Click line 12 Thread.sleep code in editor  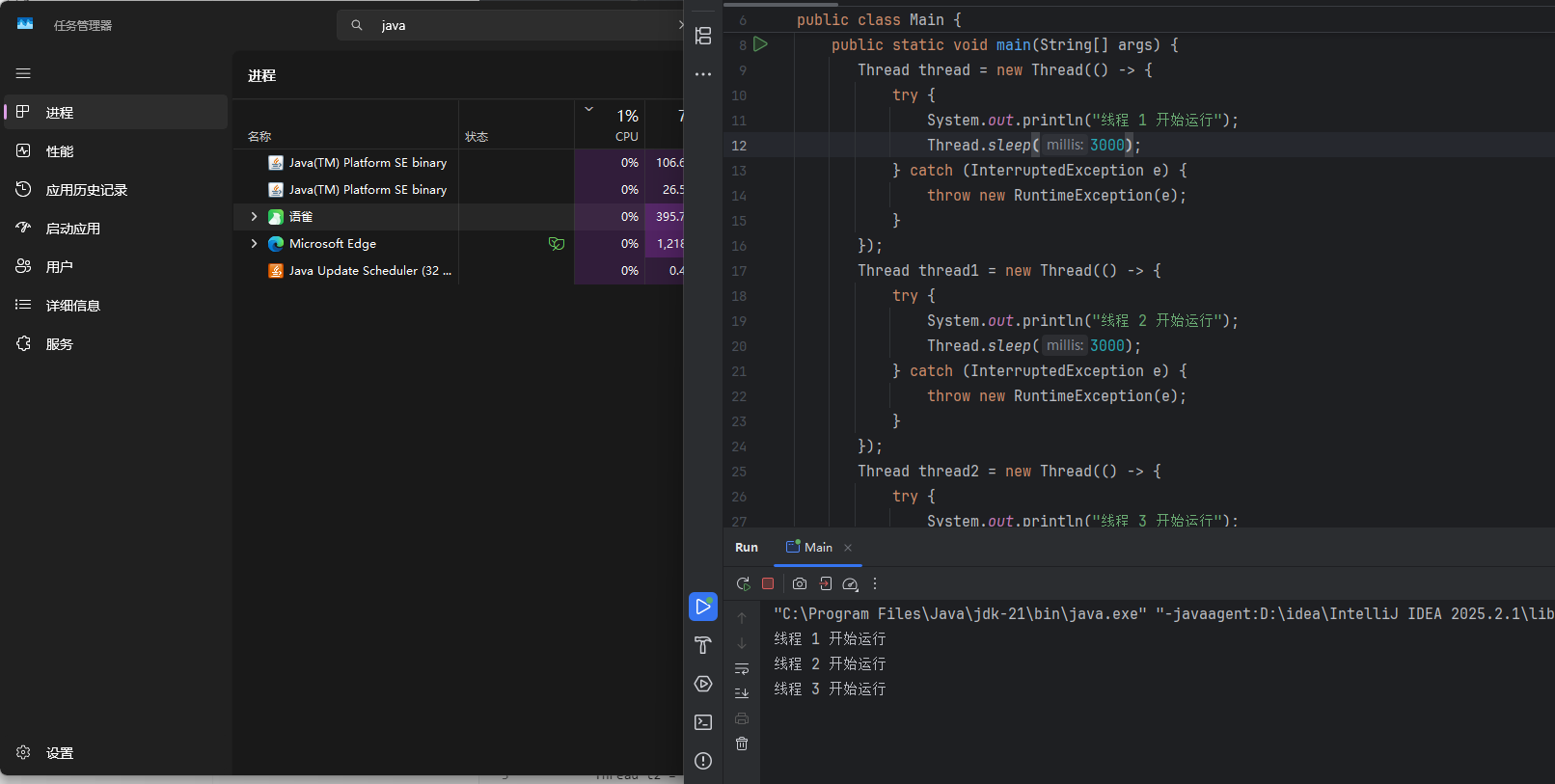1034,145
